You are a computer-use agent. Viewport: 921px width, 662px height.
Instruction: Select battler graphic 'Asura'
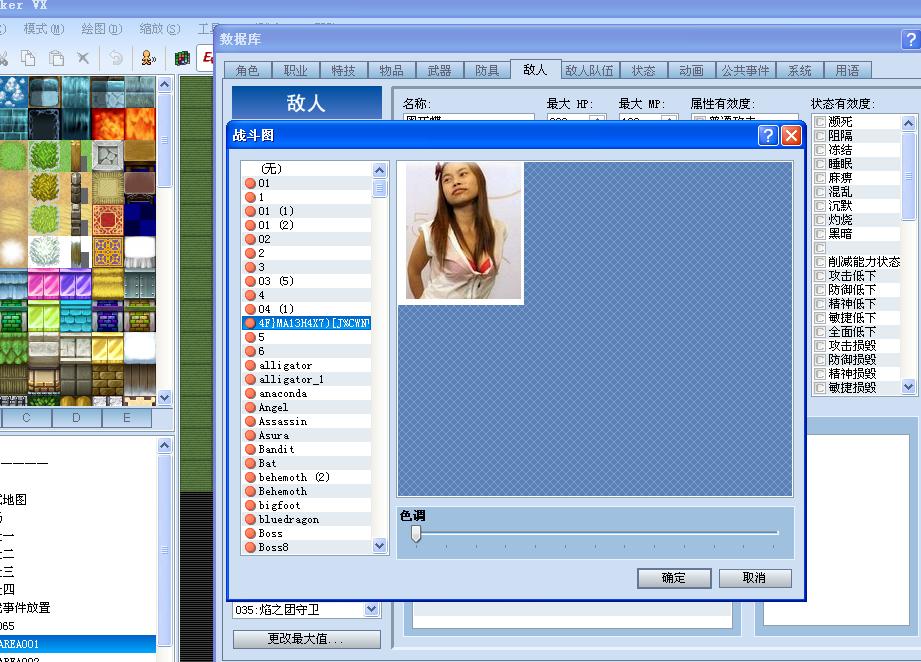point(307,435)
